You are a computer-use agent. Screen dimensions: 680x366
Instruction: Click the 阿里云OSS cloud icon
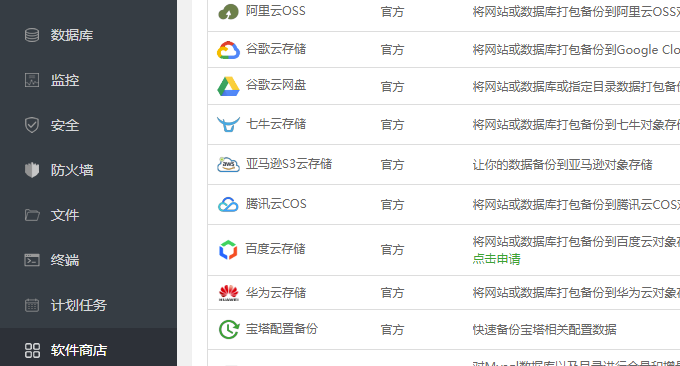point(228,12)
